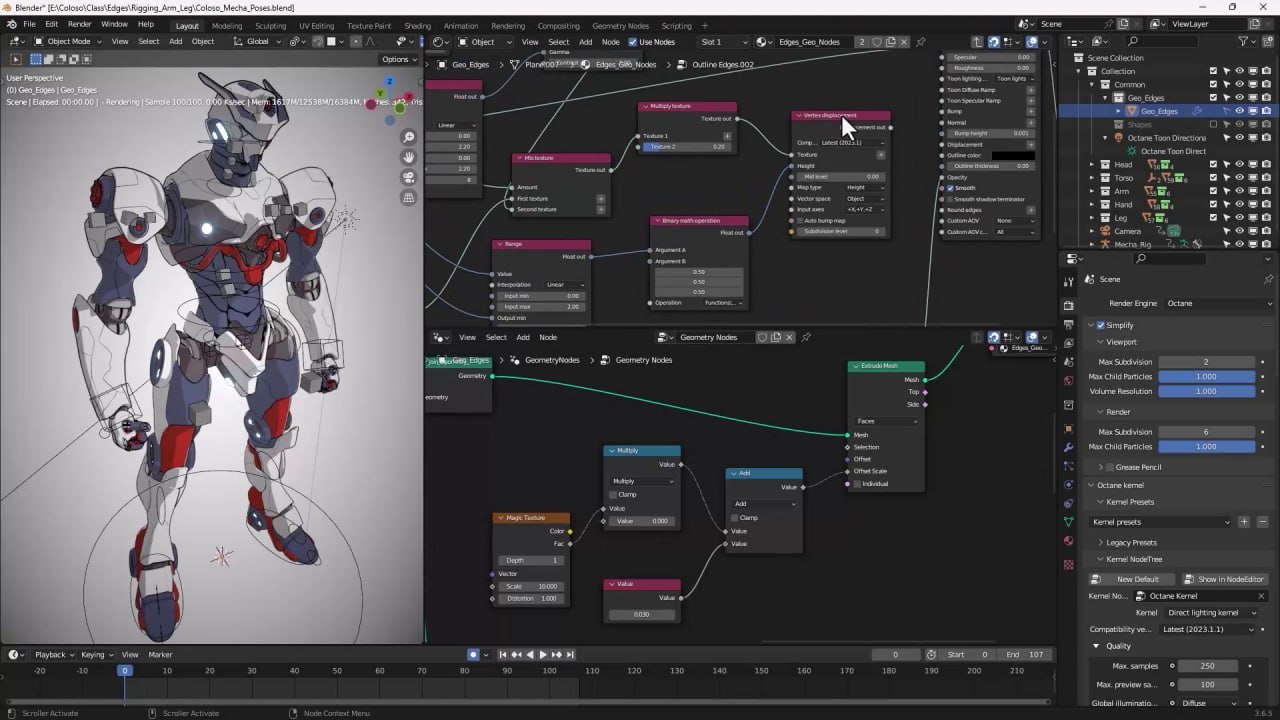Hide Camera with its eye icon
1280x720 pixels.
pos(1239,231)
